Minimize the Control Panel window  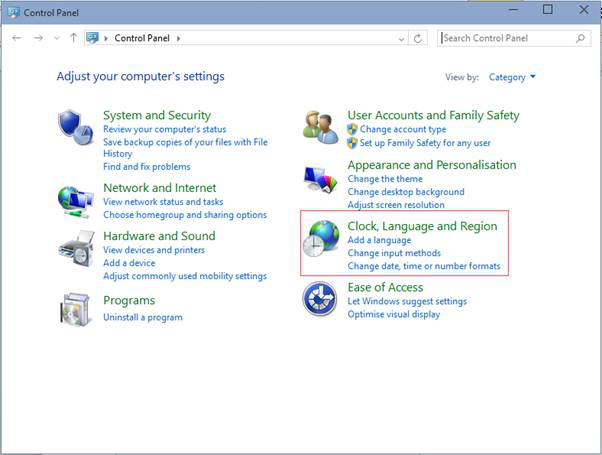(513, 9)
